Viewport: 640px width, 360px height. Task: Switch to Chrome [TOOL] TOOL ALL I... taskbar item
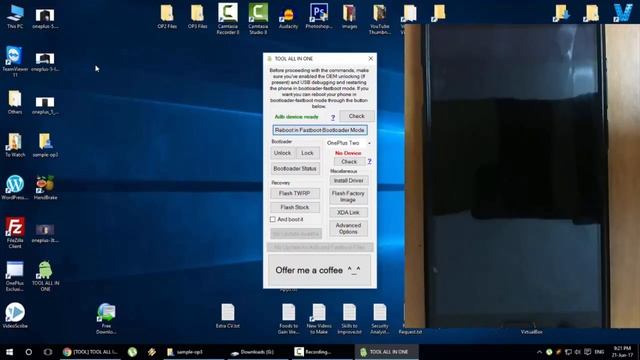[91, 352]
